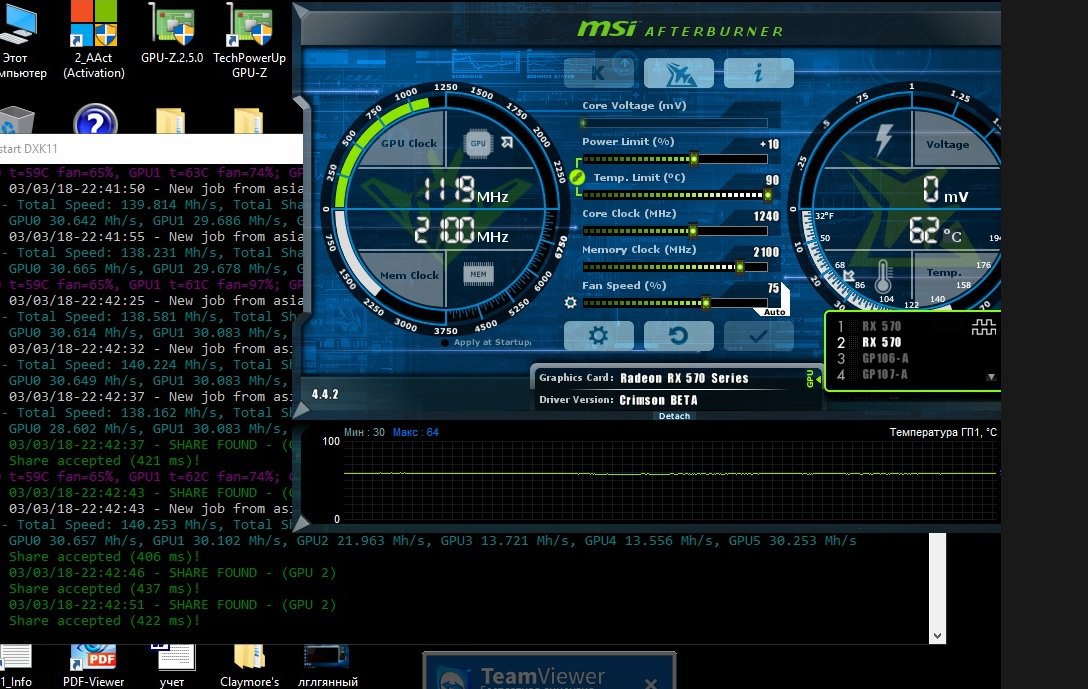Click the miner console scrollbar down arrow
Viewport: 1088px width, 689px height.
(x=937, y=635)
